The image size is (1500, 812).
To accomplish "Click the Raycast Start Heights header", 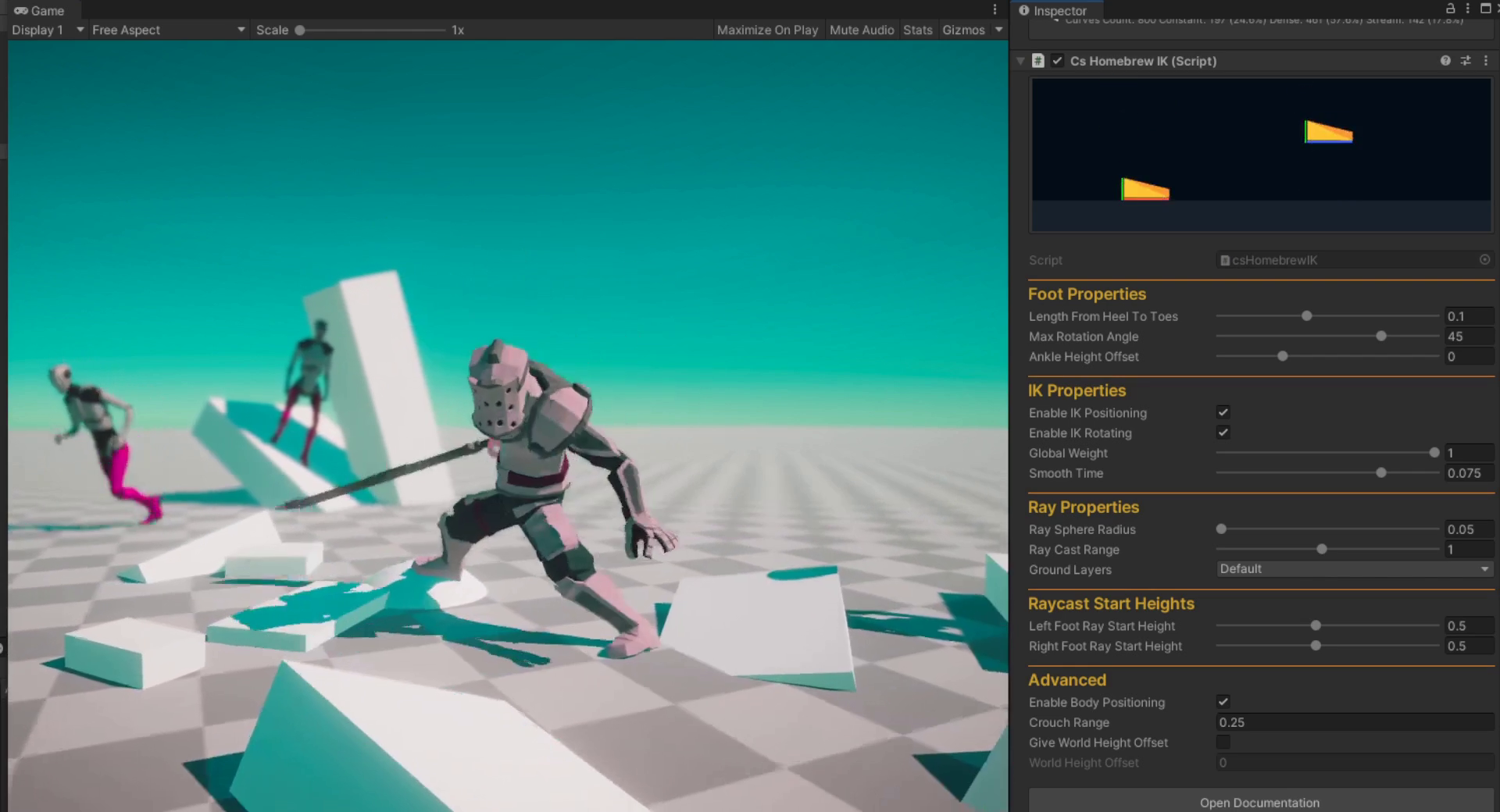I will coord(1111,604).
